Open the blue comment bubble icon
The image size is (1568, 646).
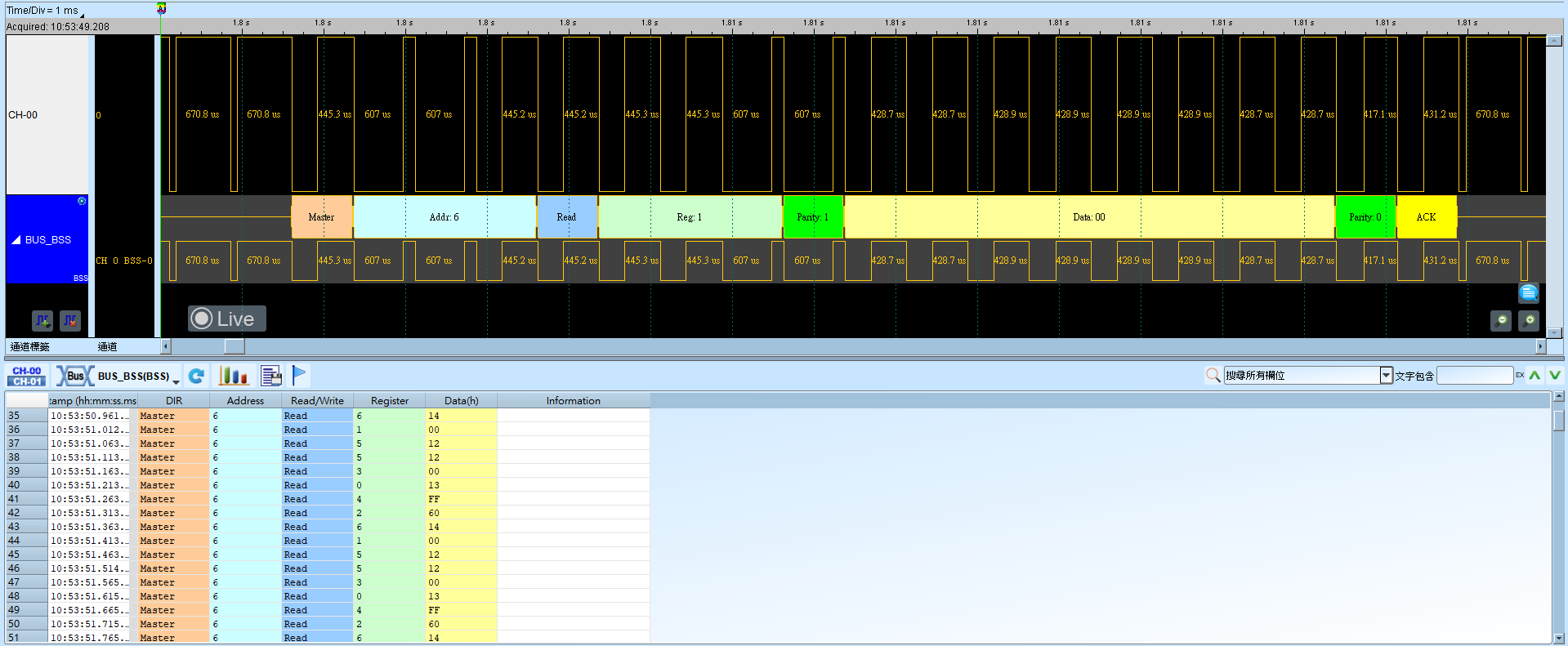click(1529, 292)
